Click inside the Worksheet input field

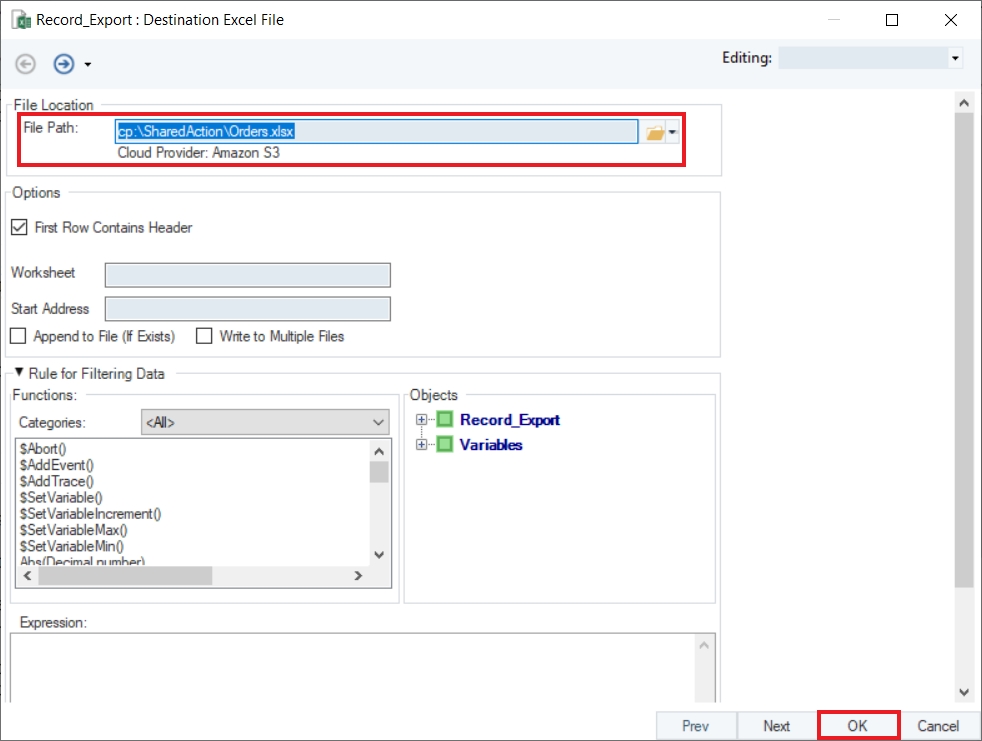coord(247,275)
